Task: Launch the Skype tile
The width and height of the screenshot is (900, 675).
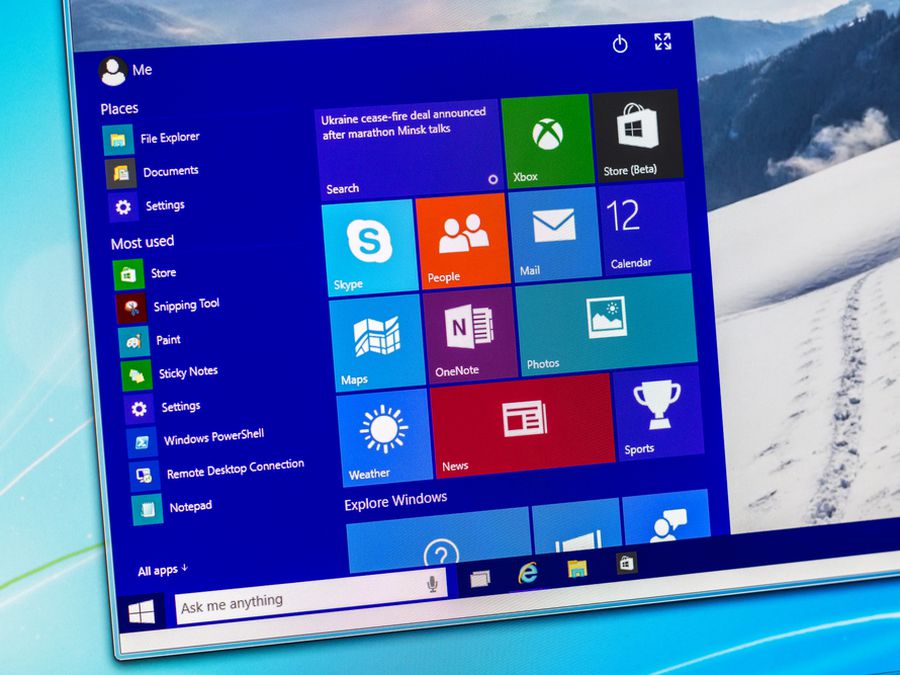Action: pos(370,246)
